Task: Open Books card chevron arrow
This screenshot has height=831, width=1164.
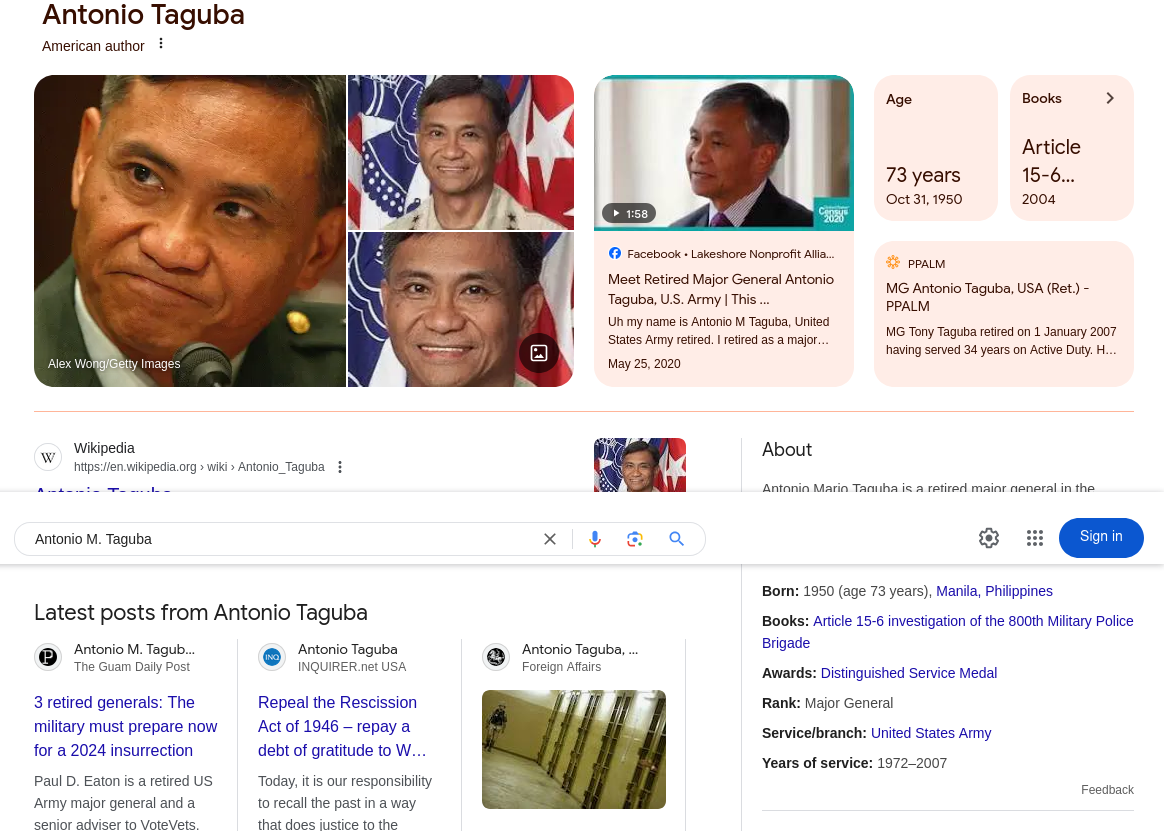Action: 1110,98
